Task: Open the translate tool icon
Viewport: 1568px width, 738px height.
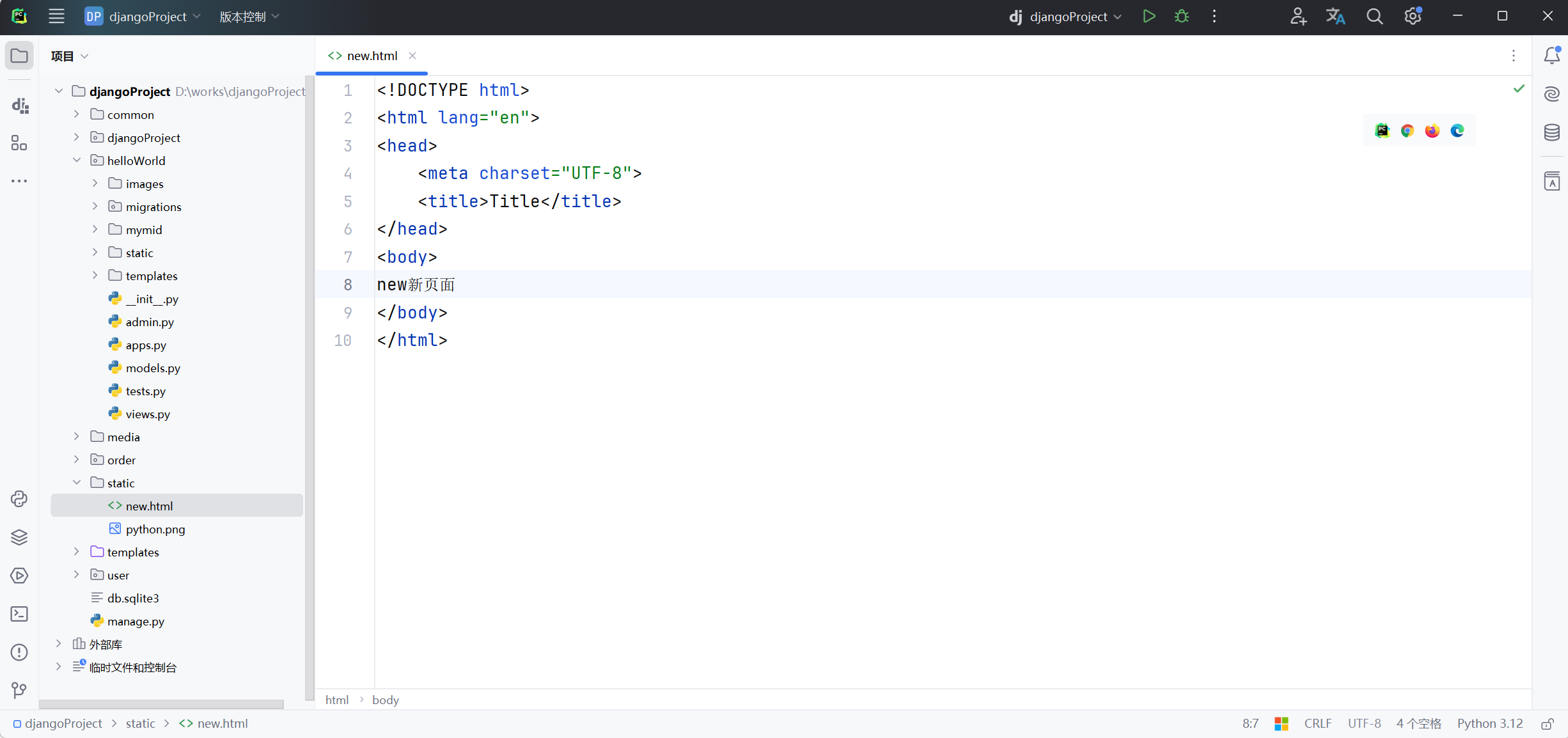Action: [x=1335, y=17]
